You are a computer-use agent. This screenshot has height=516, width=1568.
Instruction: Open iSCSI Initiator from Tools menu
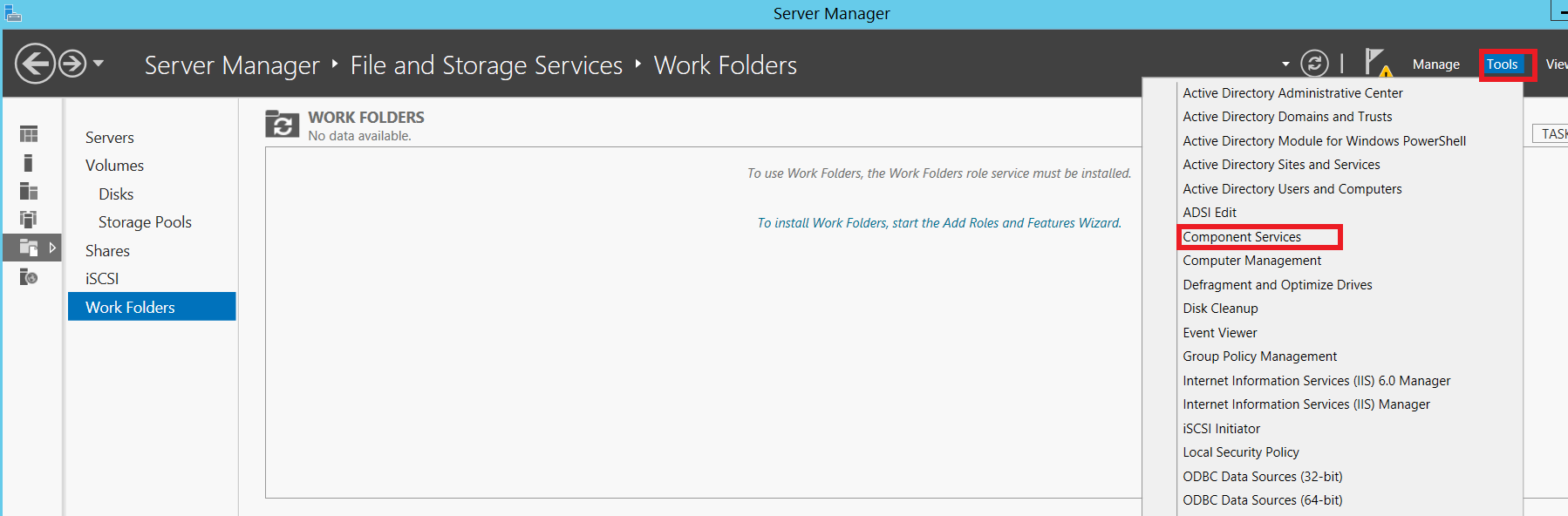pyautogui.click(x=1221, y=429)
